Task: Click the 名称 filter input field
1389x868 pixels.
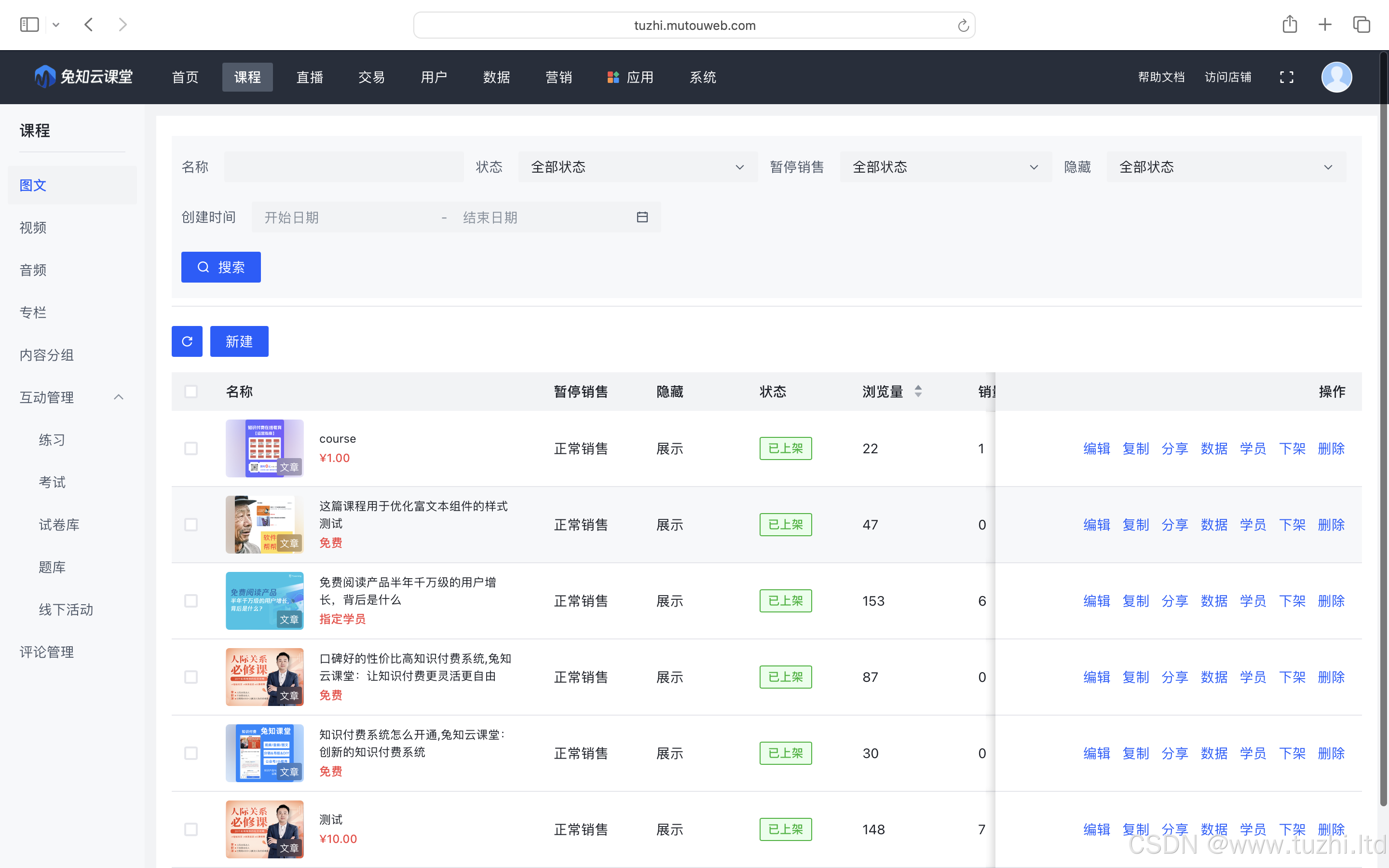Action: click(x=344, y=167)
